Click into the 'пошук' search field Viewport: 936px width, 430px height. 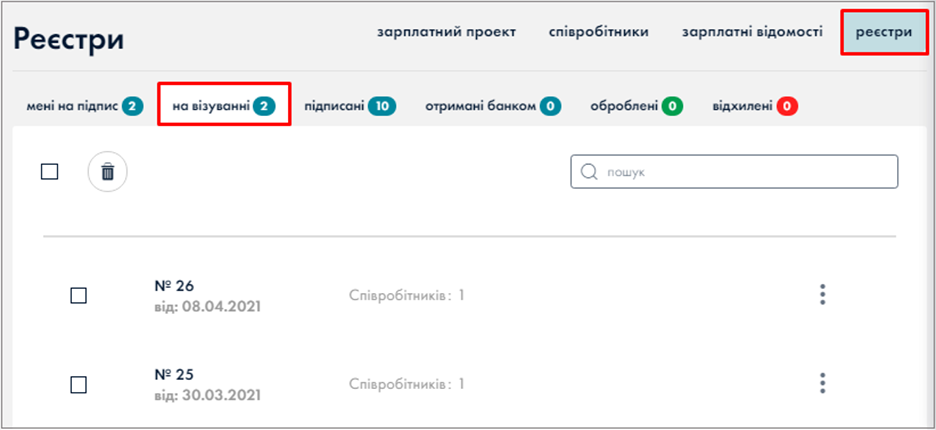pyautogui.click(x=740, y=172)
